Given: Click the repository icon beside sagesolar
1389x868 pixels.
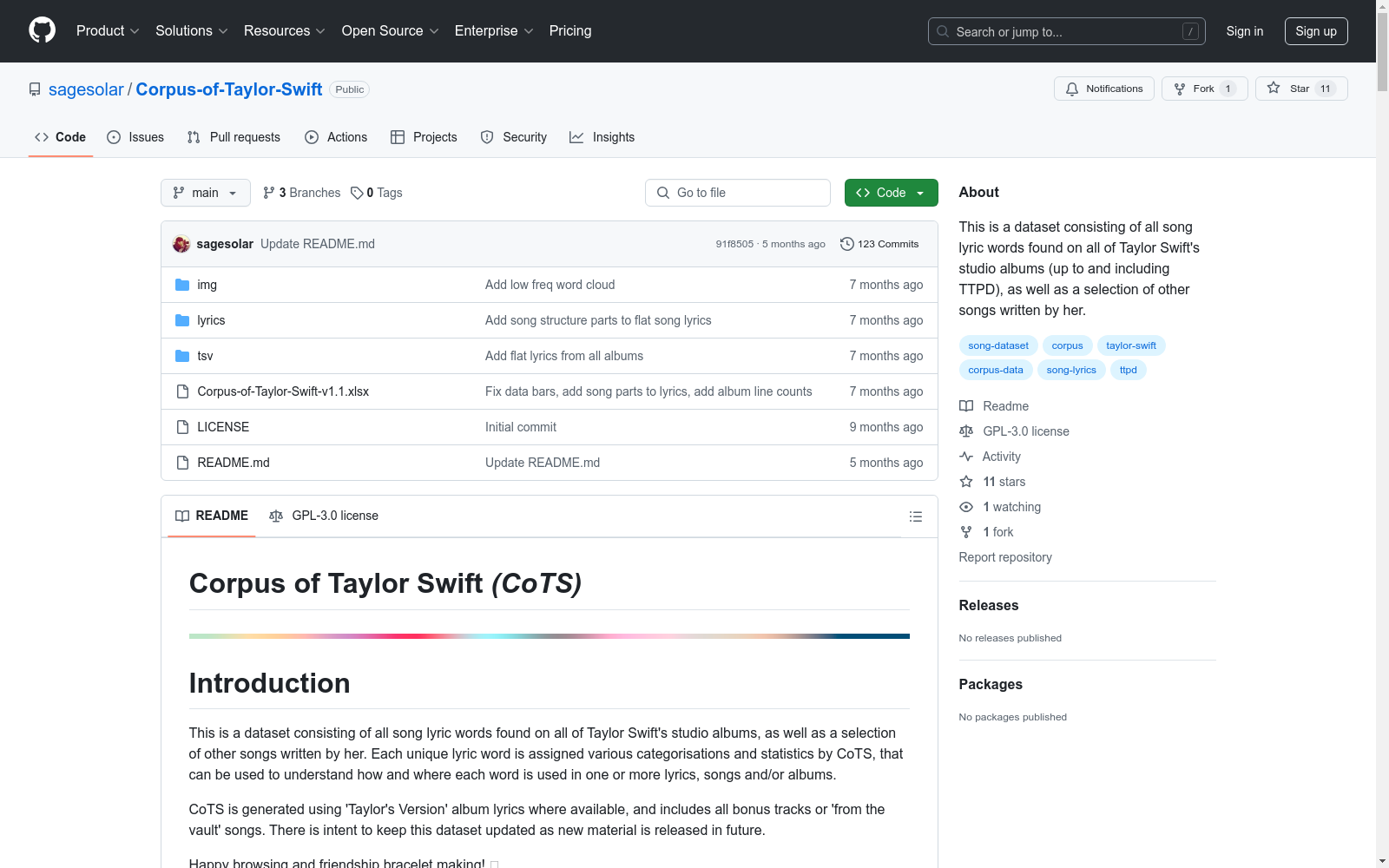Looking at the screenshot, I should pyautogui.click(x=35, y=89).
